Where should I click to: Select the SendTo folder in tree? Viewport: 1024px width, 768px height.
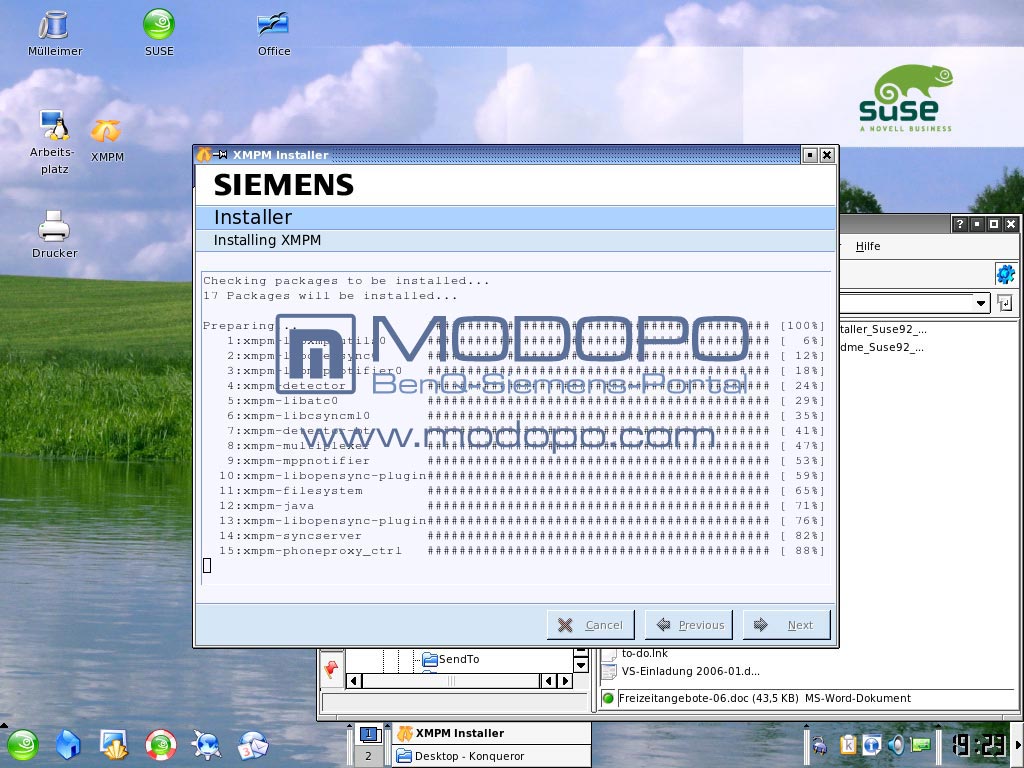point(458,659)
